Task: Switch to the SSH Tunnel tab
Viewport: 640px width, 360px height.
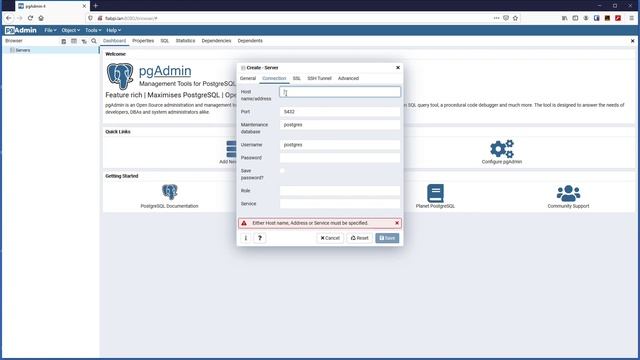Action: (x=319, y=78)
